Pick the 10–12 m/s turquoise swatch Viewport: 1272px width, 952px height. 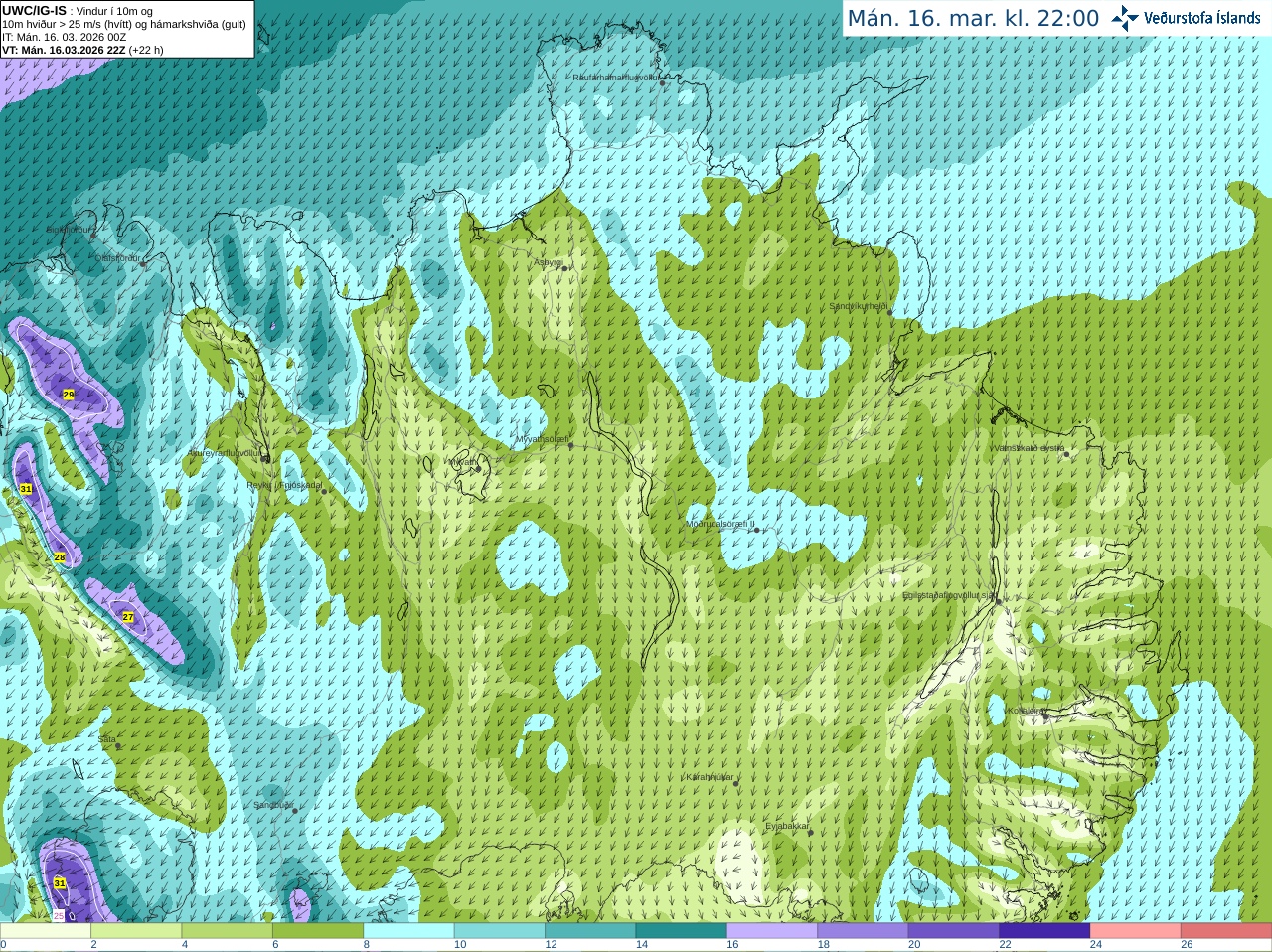coord(500,930)
